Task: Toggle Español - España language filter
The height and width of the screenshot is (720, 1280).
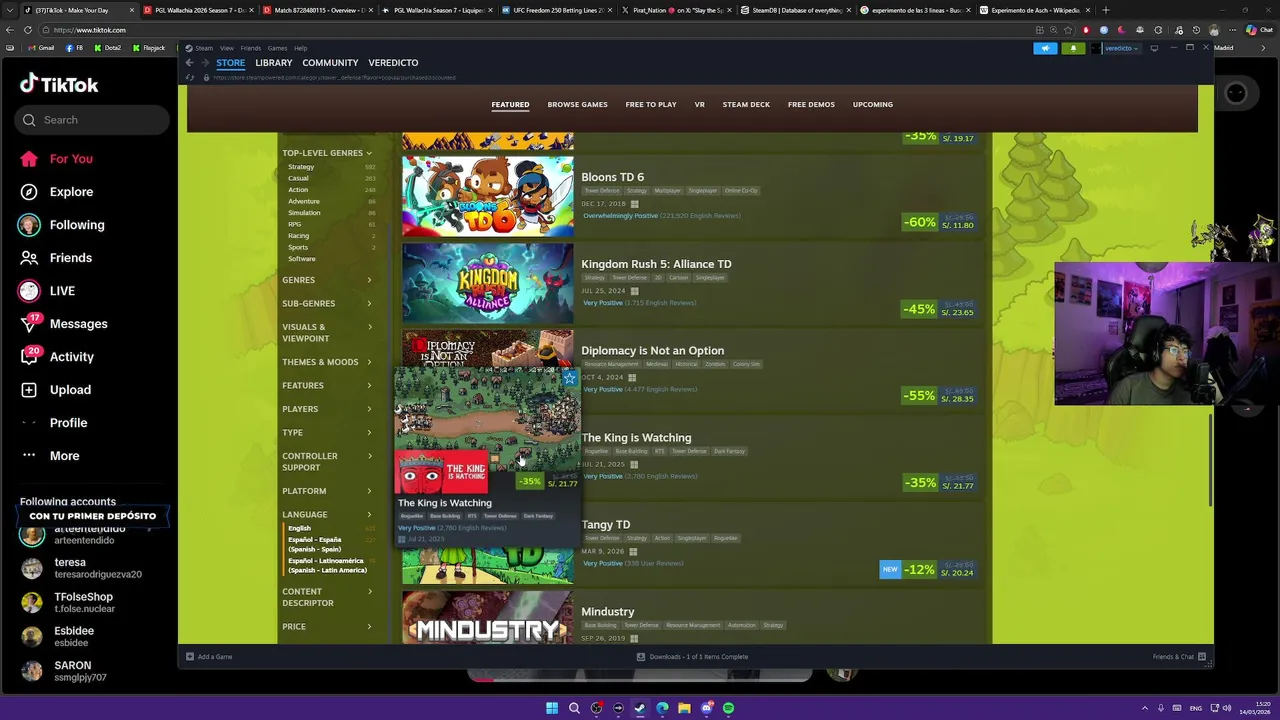Action: point(315,544)
